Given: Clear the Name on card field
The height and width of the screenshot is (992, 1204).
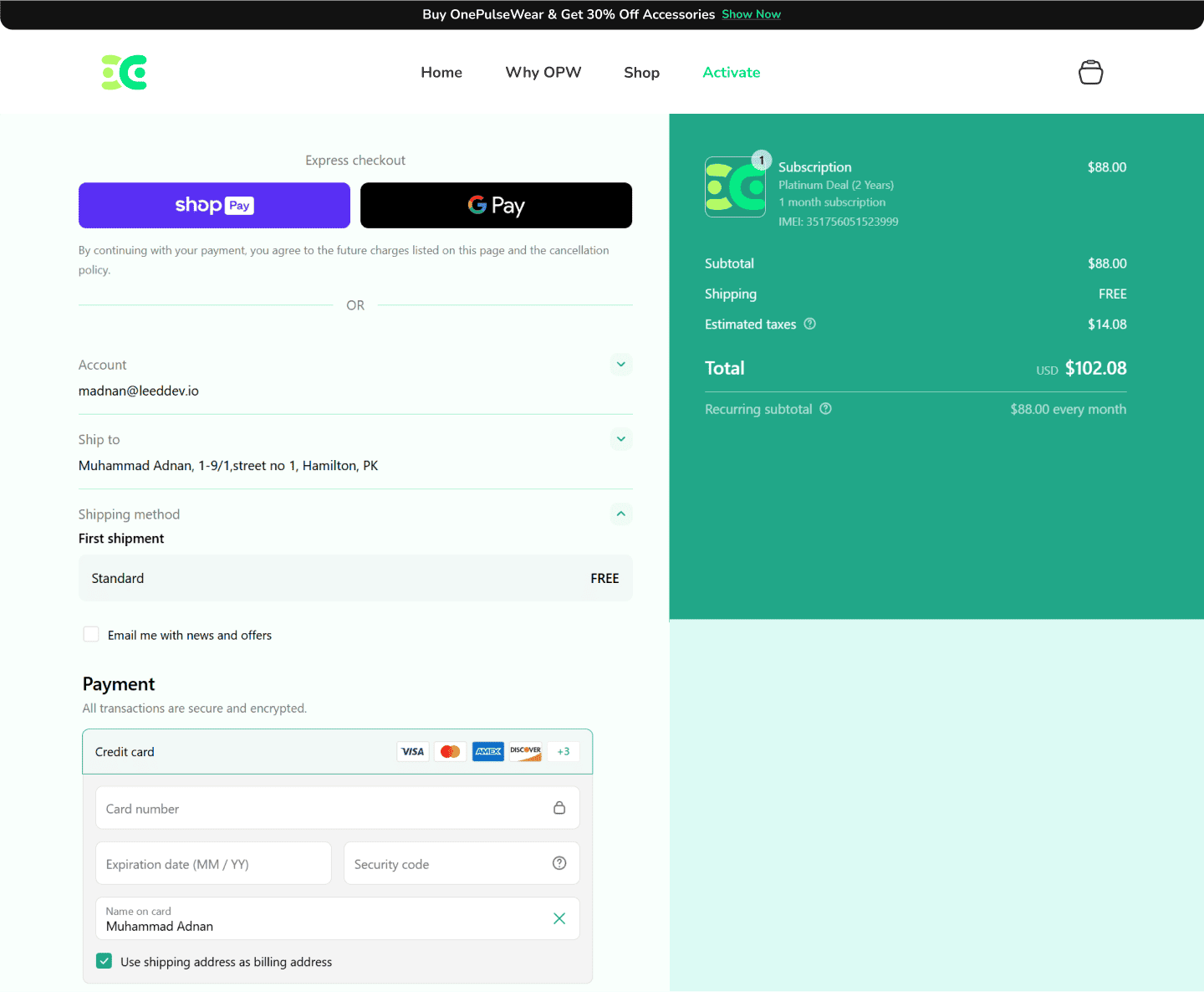Looking at the screenshot, I should (559, 918).
